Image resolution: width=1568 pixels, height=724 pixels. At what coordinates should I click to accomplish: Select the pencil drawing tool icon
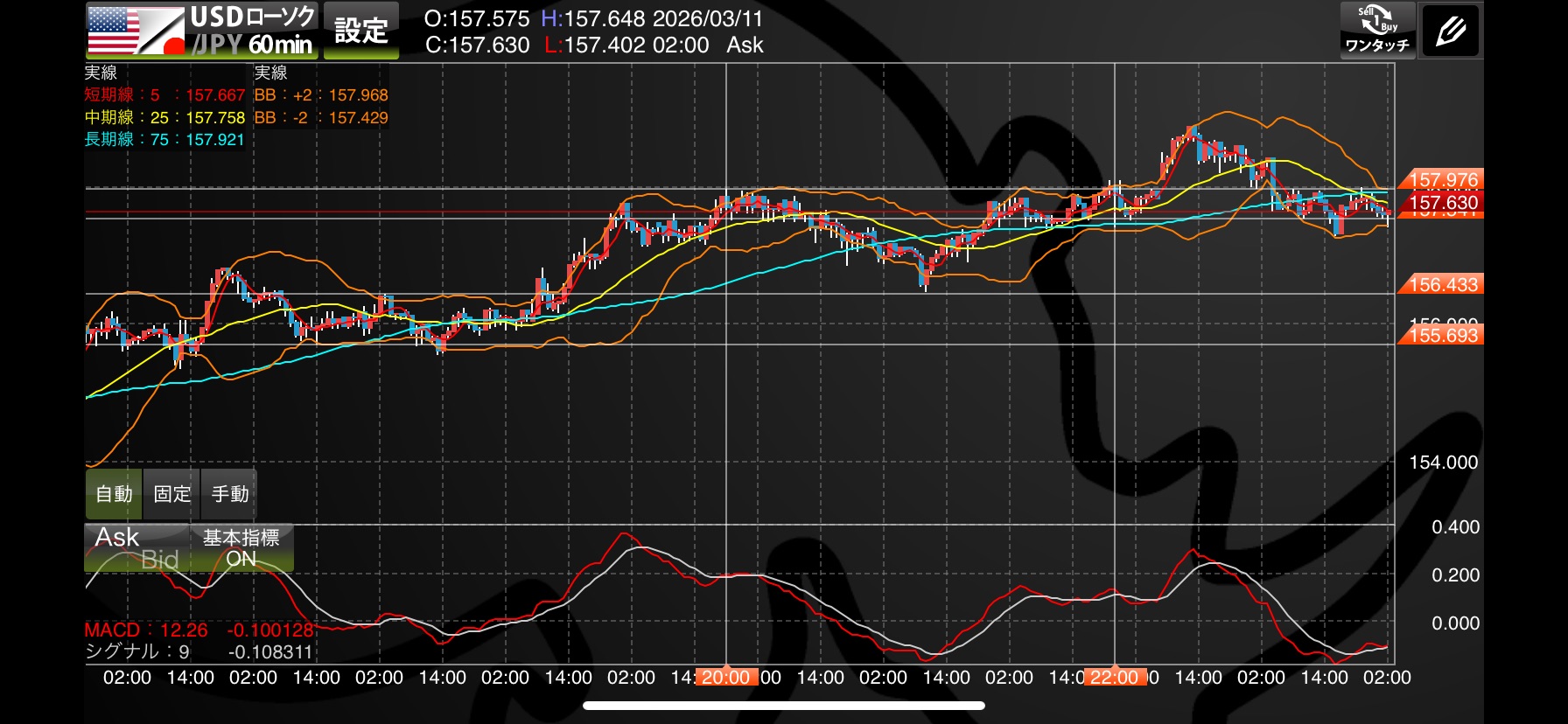1450,31
